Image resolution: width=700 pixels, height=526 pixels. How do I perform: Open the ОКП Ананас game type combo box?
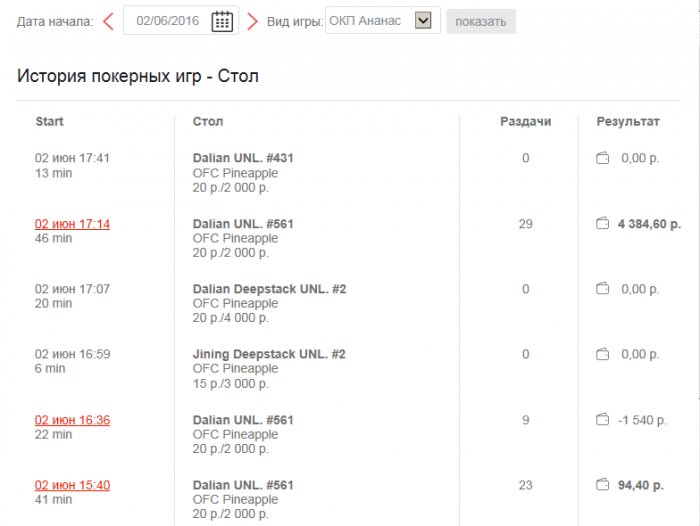click(370, 21)
